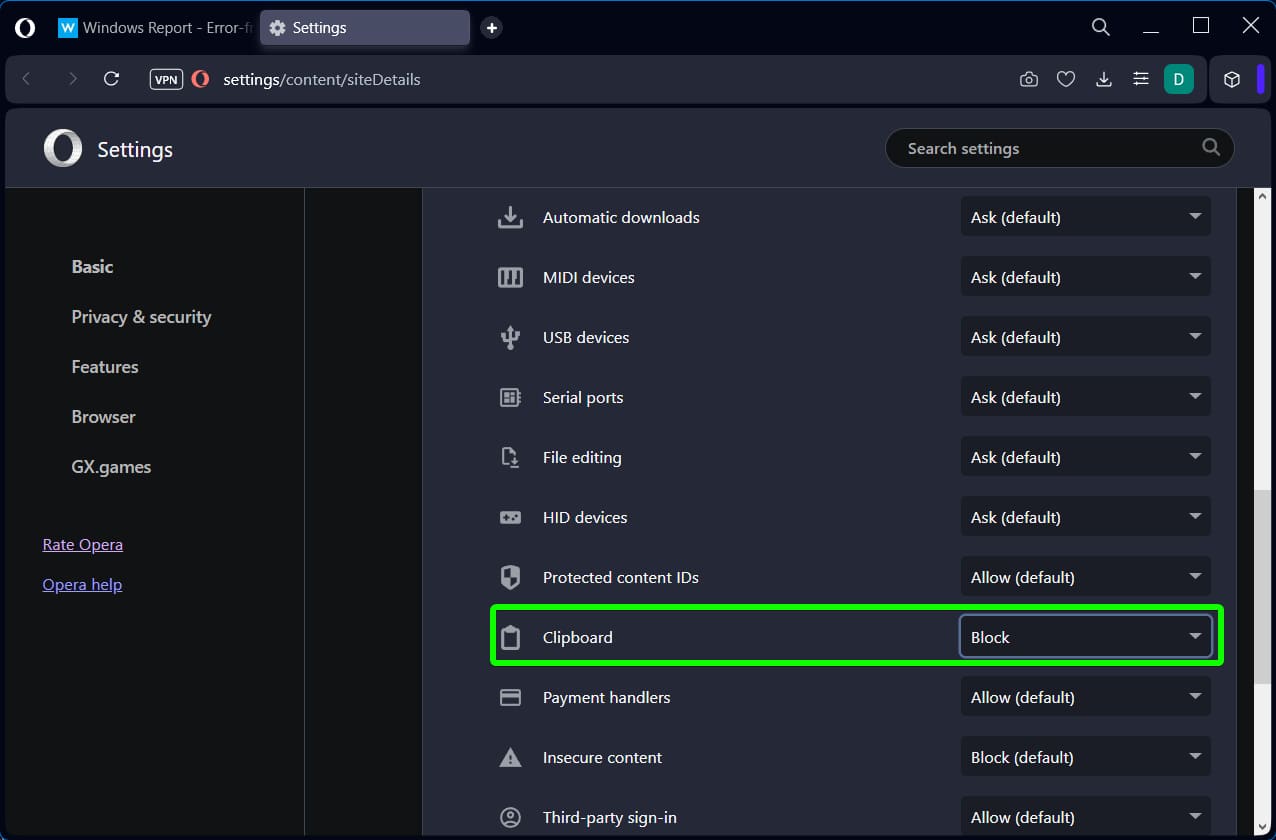
Task: Open downloads arrow icon in toolbar
Action: click(1104, 79)
